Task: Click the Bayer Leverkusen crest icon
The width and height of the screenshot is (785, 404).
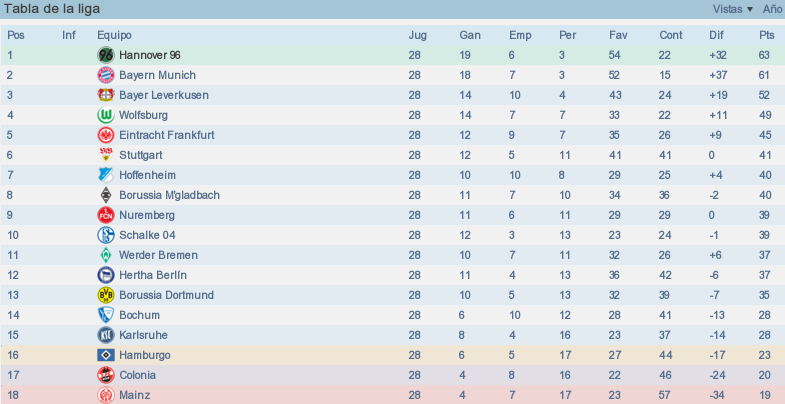Action: (106, 95)
